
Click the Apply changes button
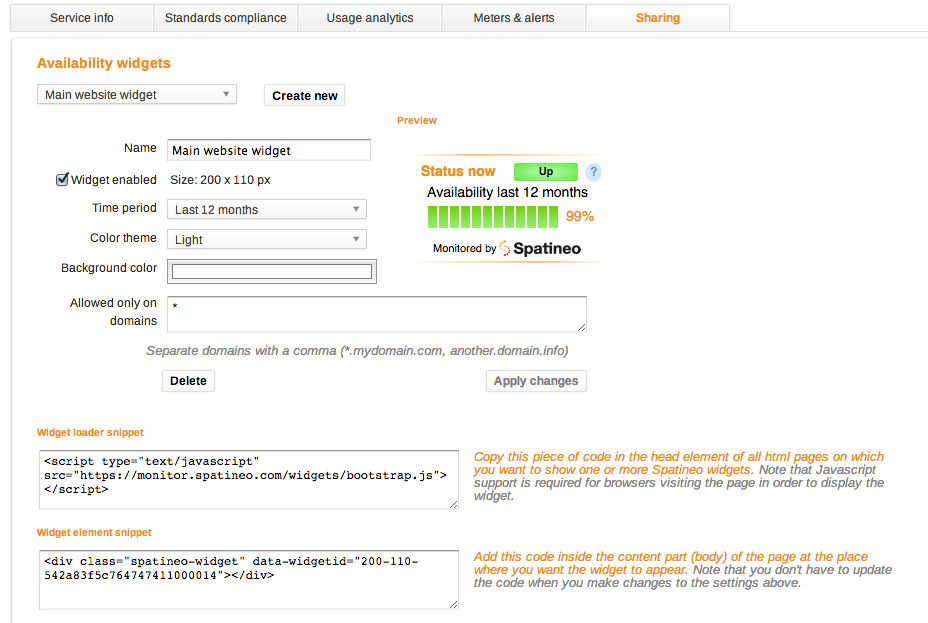click(x=536, y=381)
